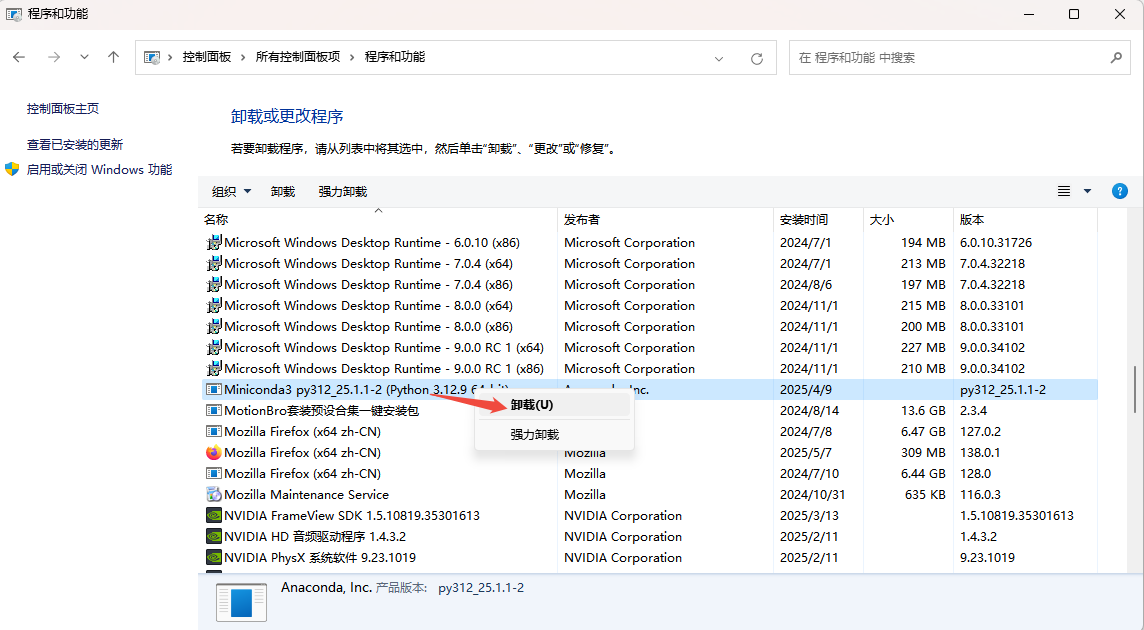Click the Desktop Runtime 9.0.0 RC 1 (x86) icon
The image size is (1144, 630).
[213, 369]
